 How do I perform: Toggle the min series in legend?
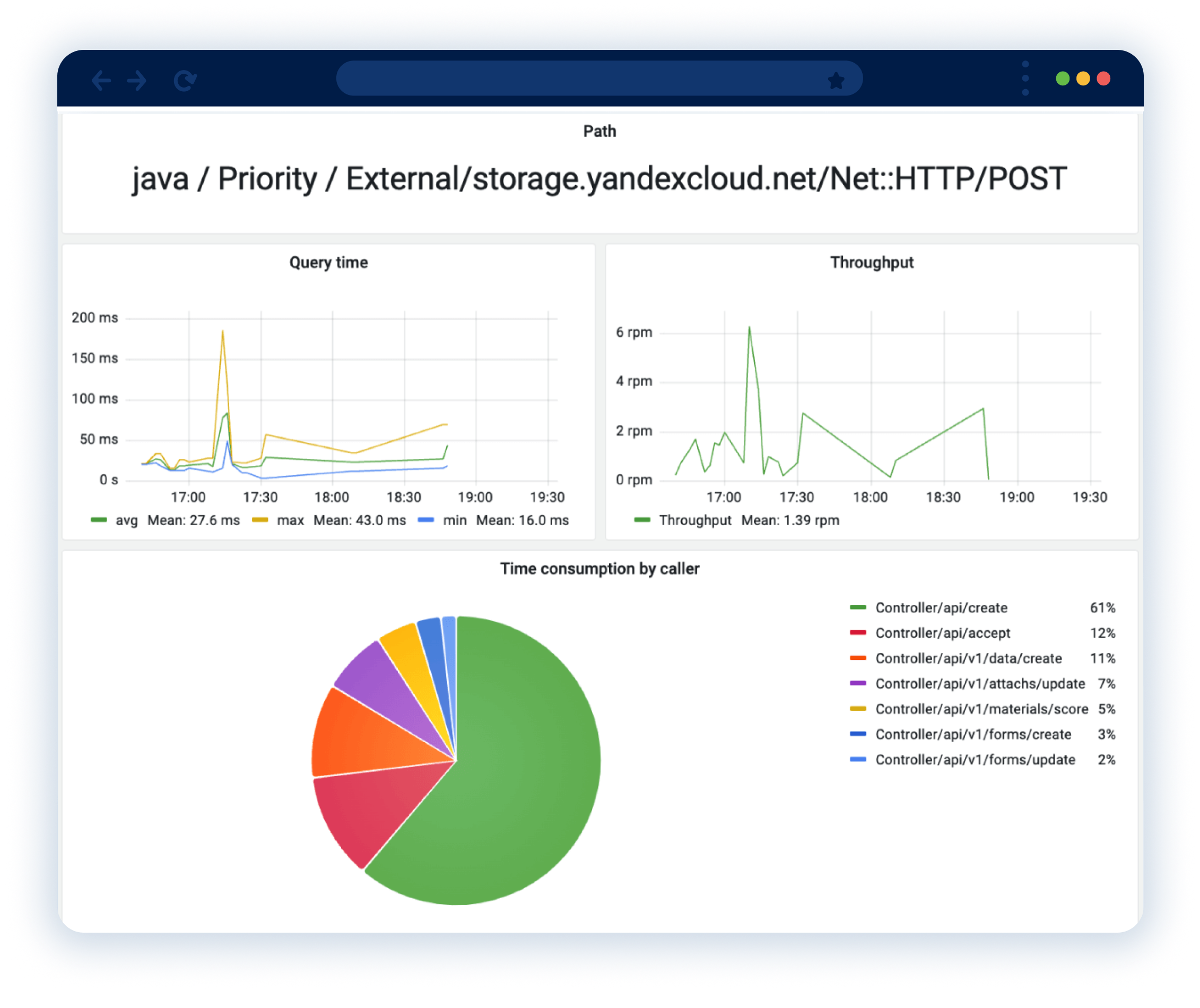click(455, 520)
